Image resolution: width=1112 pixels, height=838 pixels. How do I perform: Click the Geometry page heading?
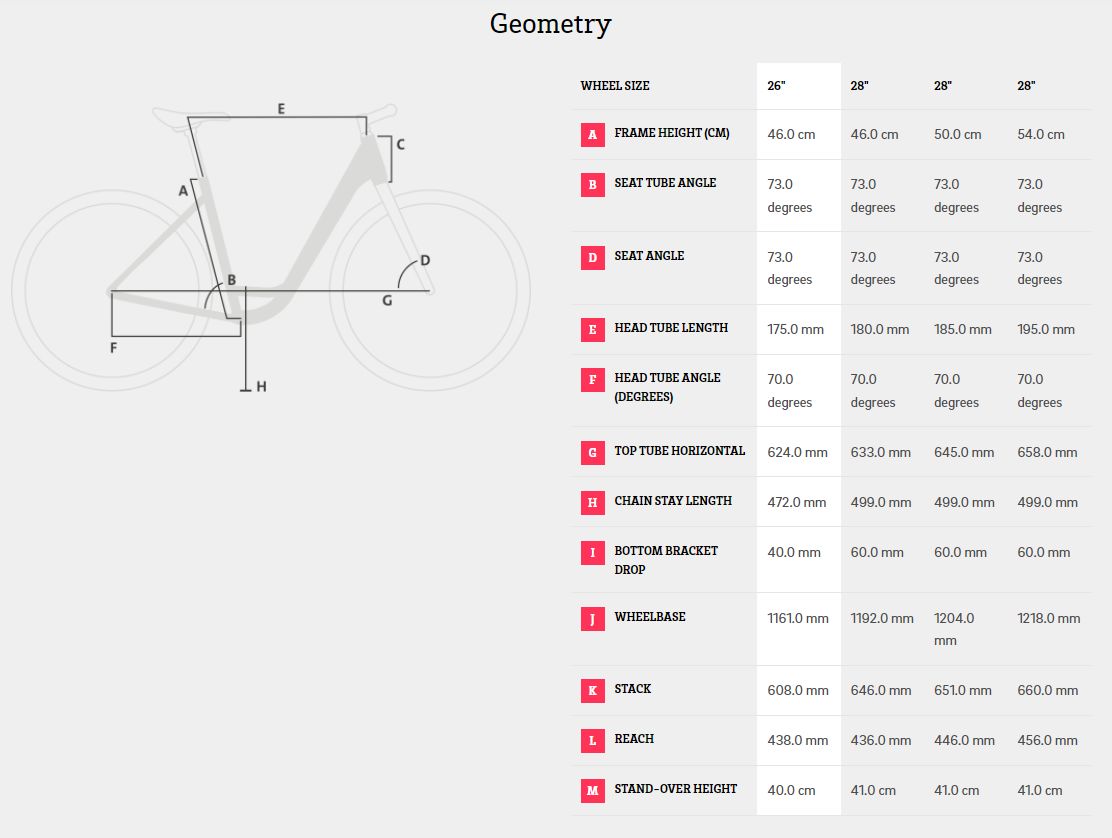[x=550, y=24]
